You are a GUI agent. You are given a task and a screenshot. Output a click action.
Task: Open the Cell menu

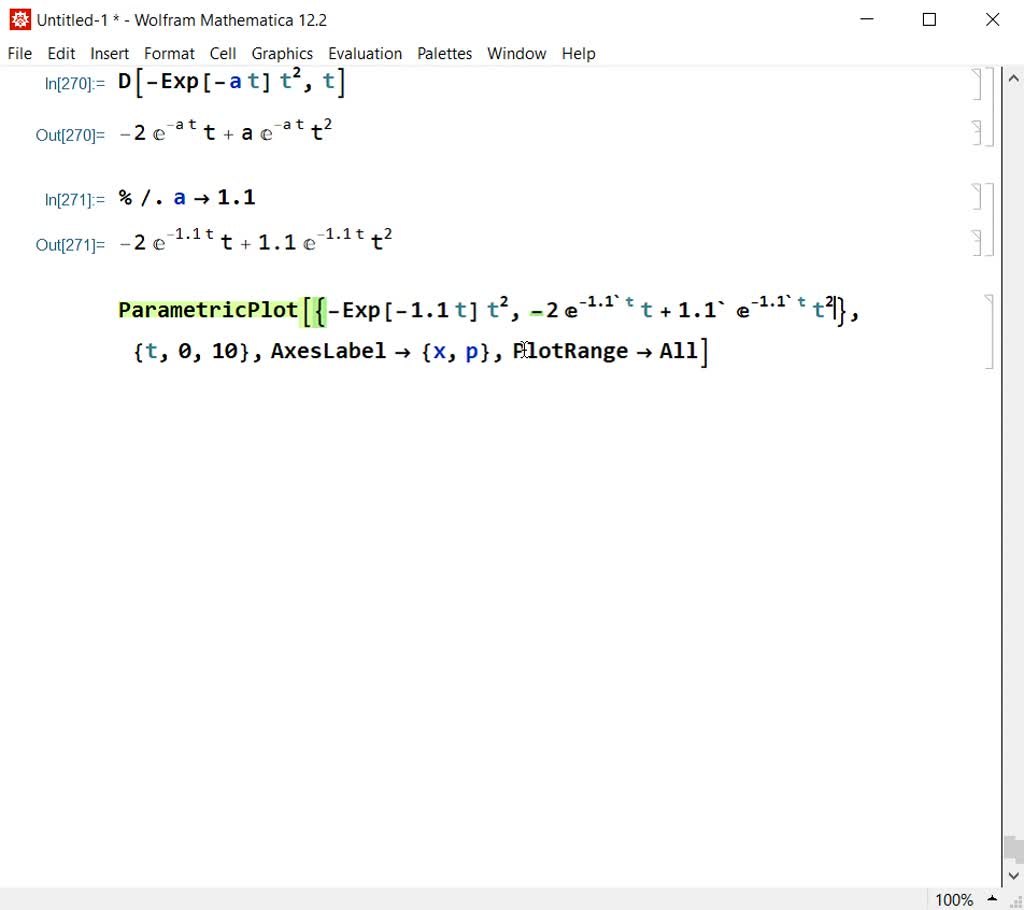[x=222, y=53]
